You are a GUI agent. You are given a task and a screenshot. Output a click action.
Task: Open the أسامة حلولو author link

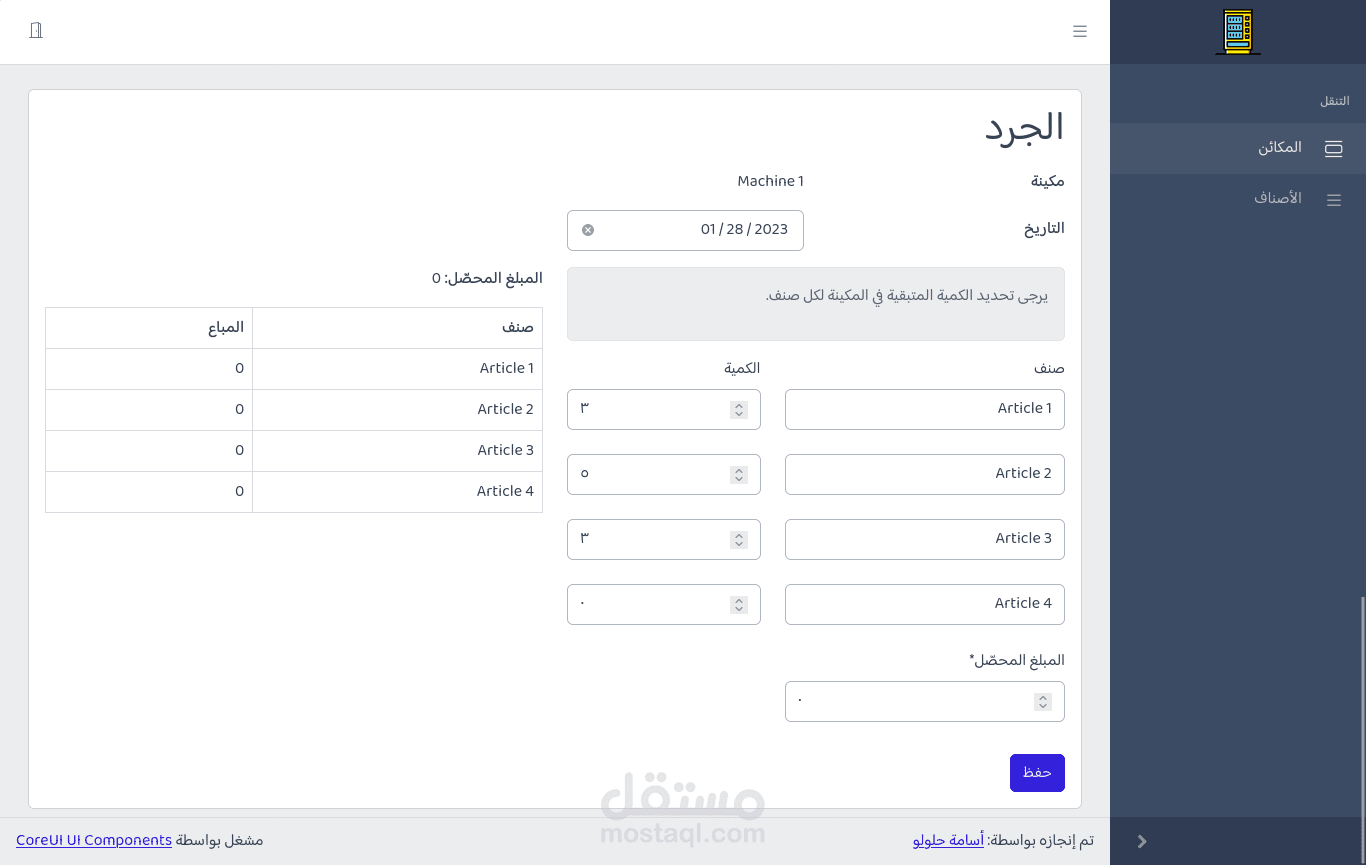pyautogui.click(x=948, y=840)
